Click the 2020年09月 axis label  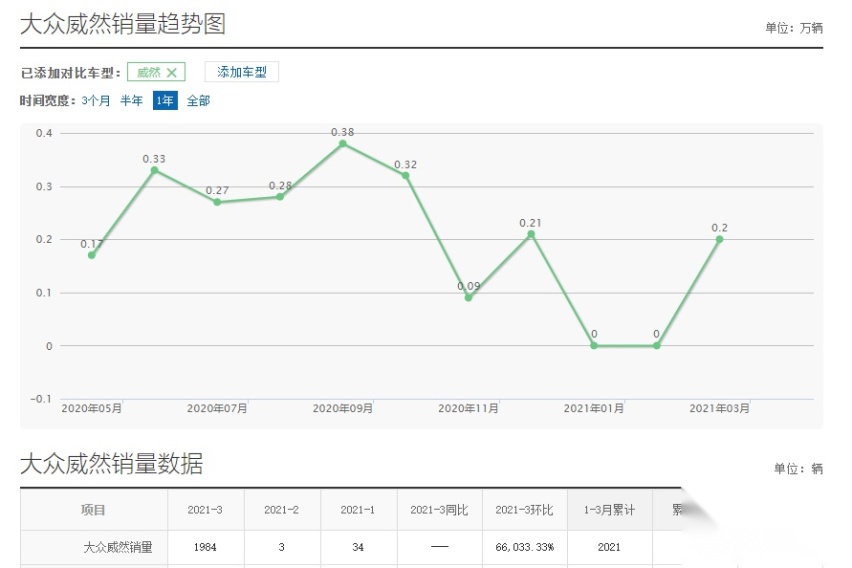343,408
